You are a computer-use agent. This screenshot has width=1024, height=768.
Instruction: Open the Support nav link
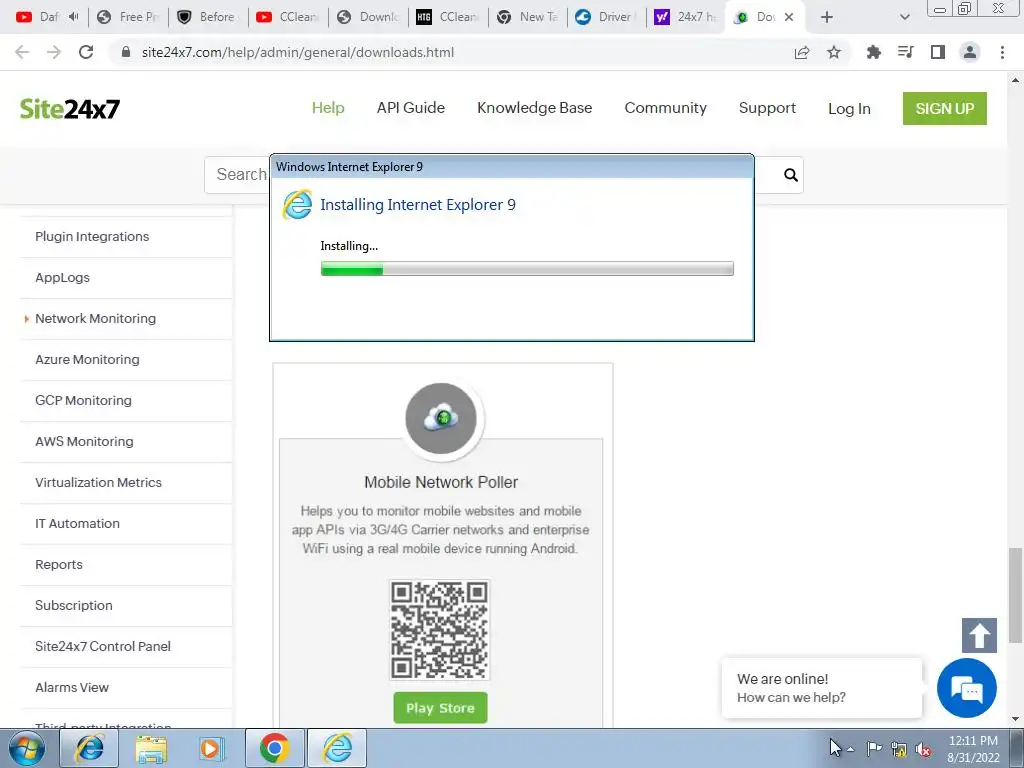point(767,108)
